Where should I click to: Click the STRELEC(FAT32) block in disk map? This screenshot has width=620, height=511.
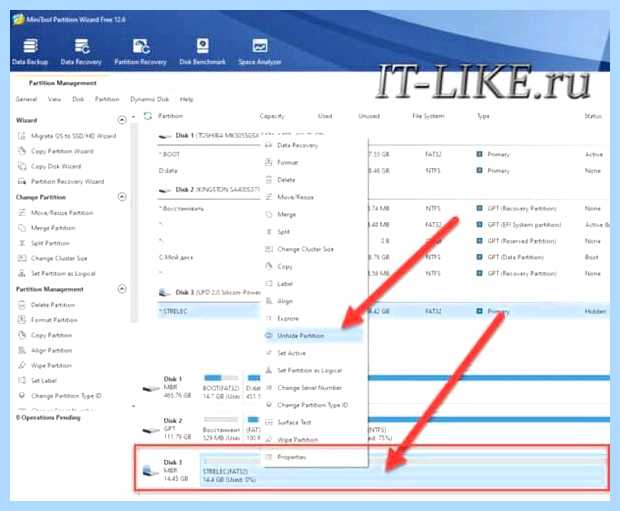403,471
